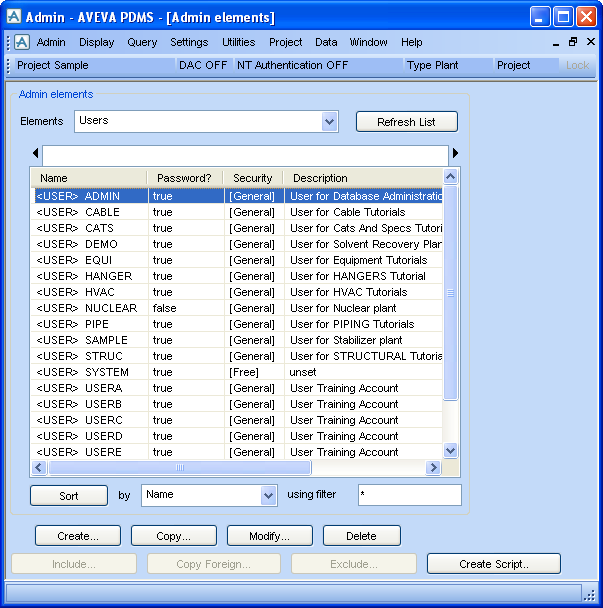603x608 pixels.
Task: Open the Admin menu
Action: (x=51, y=42)
